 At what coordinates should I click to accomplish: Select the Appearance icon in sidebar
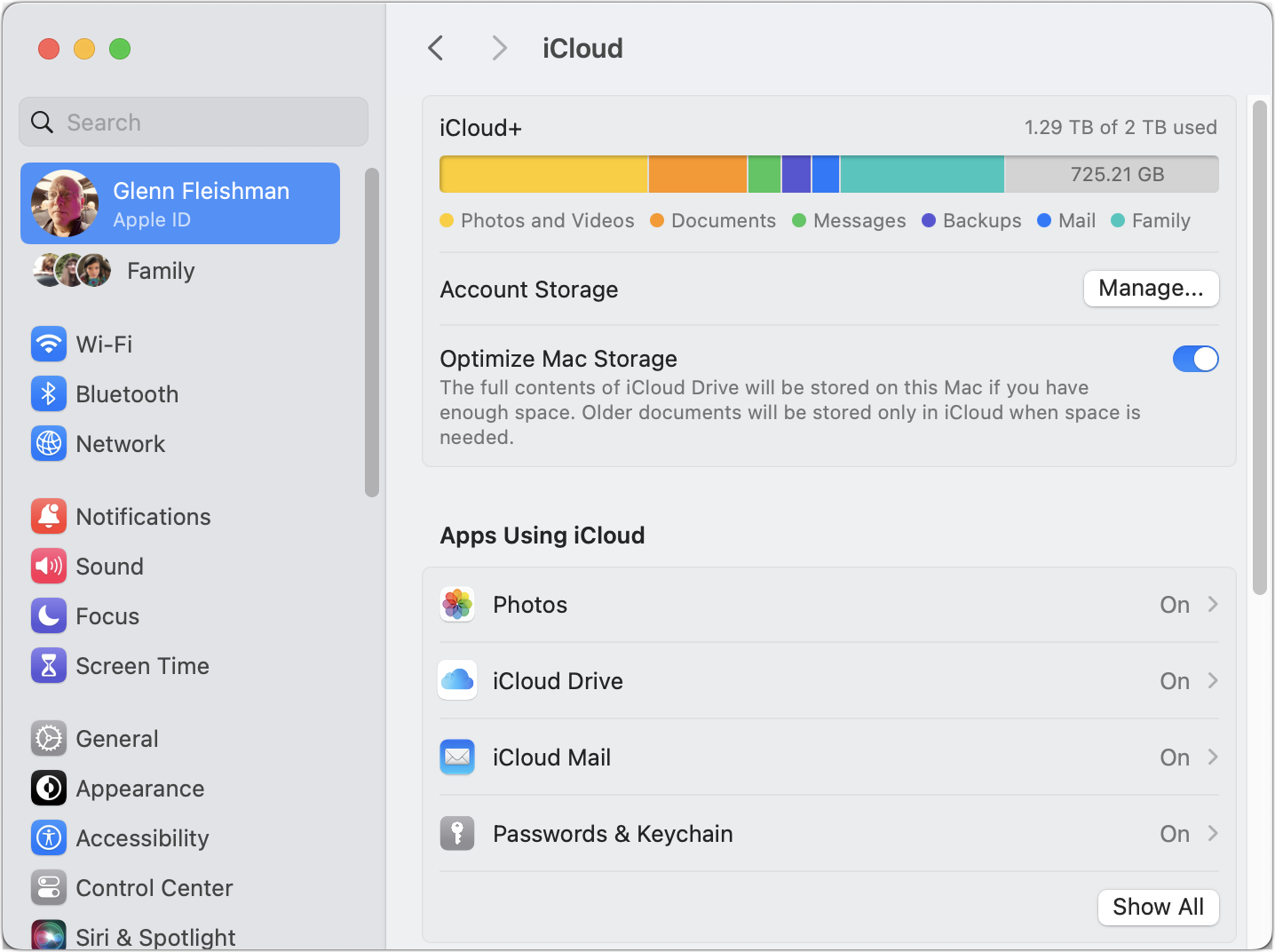(49, 788)
